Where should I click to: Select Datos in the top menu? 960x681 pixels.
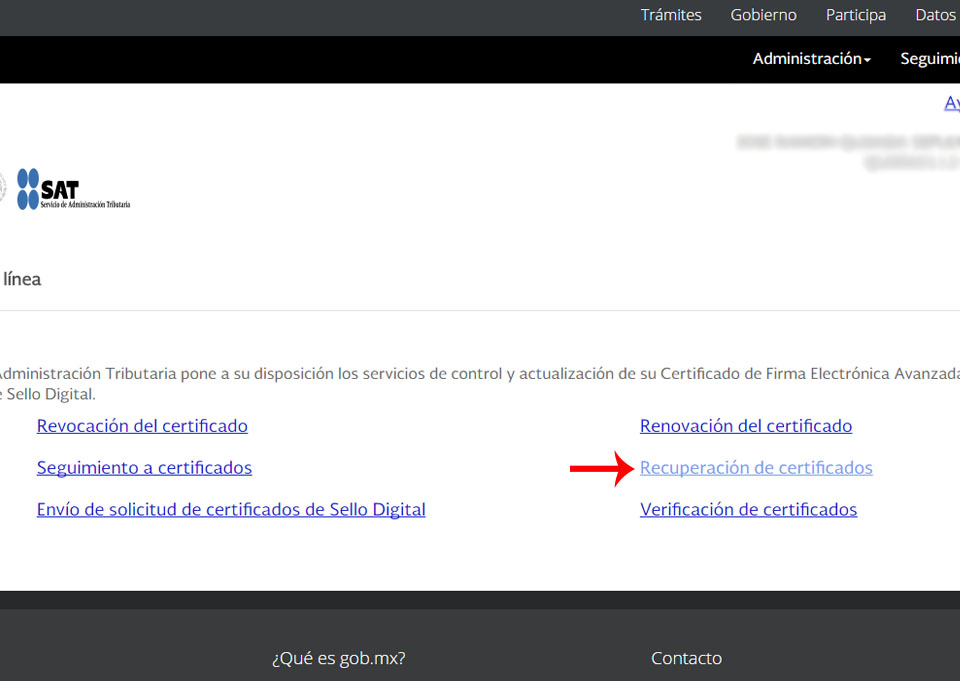(934, 15)
